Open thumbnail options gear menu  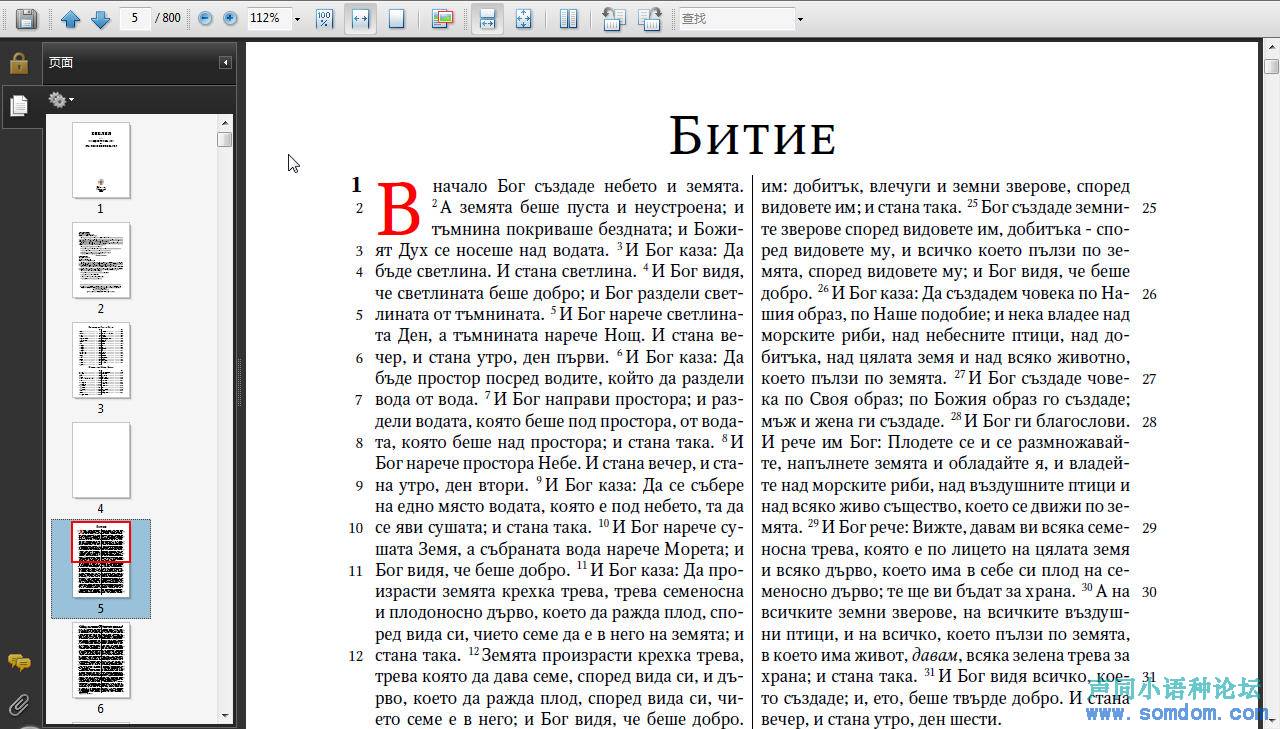(x=60, y=100)
